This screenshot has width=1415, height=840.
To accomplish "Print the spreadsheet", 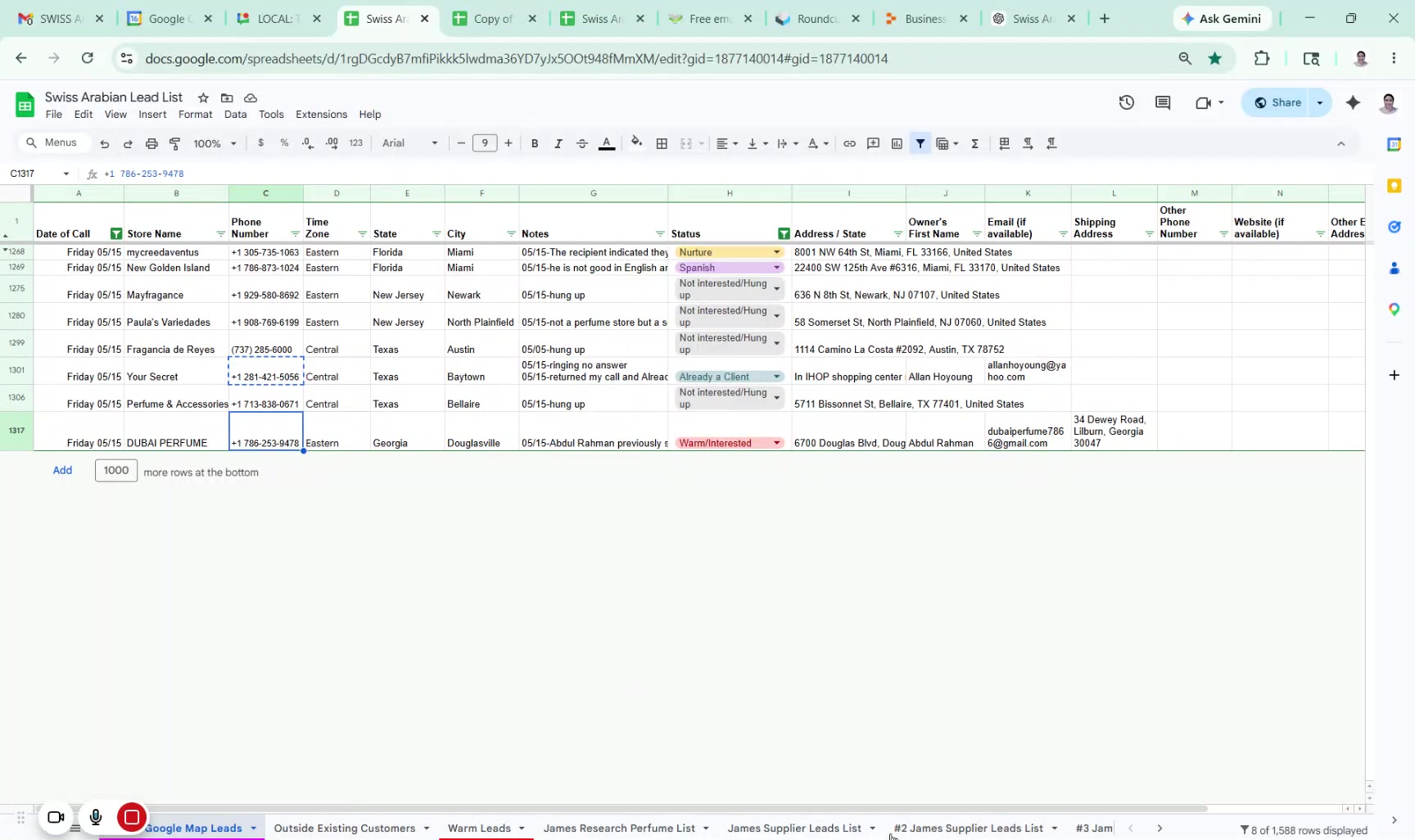I will tap(151, 143).
